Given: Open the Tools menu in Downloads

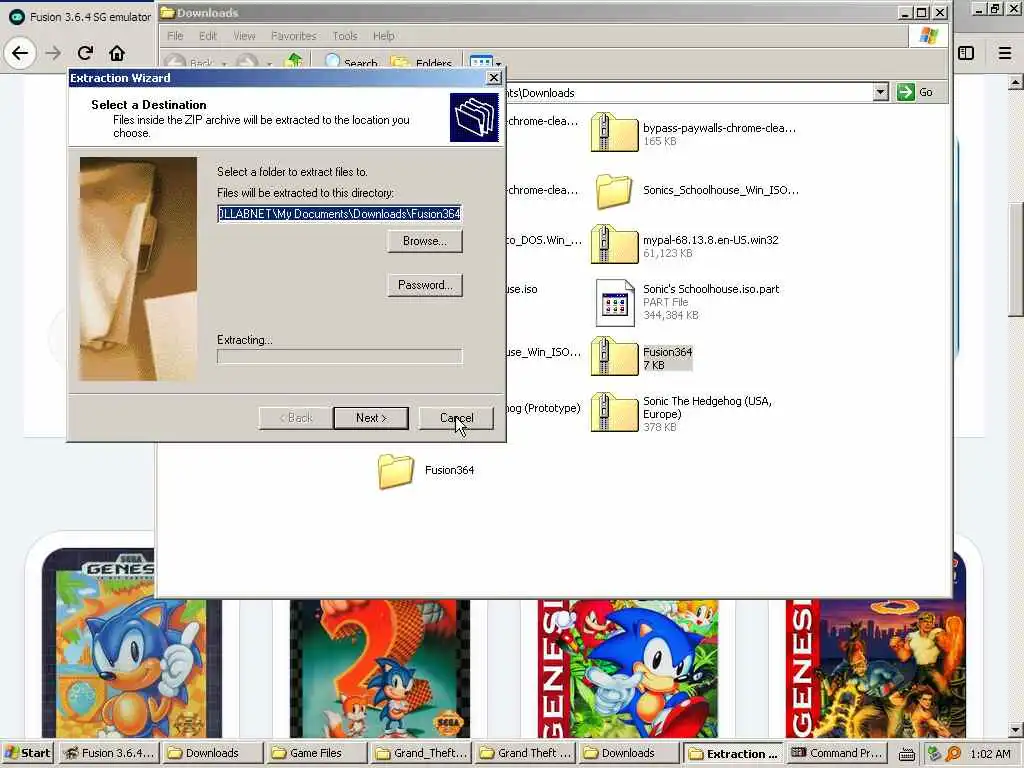Looking at the screenshot, I should coord(345,36).
